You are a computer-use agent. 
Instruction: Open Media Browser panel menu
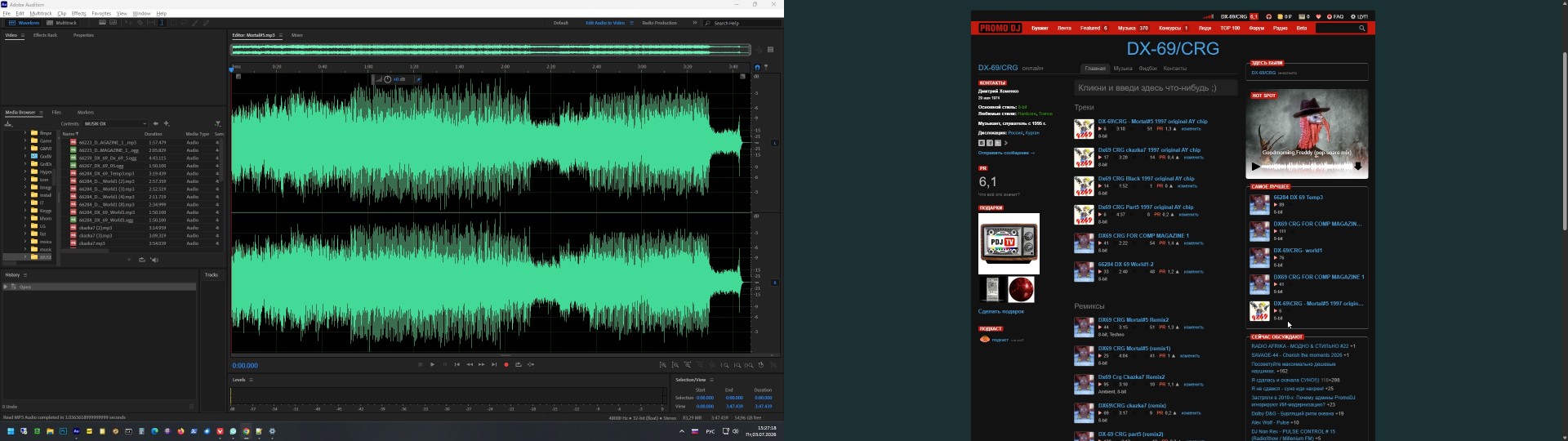click(x=42, y=113)
